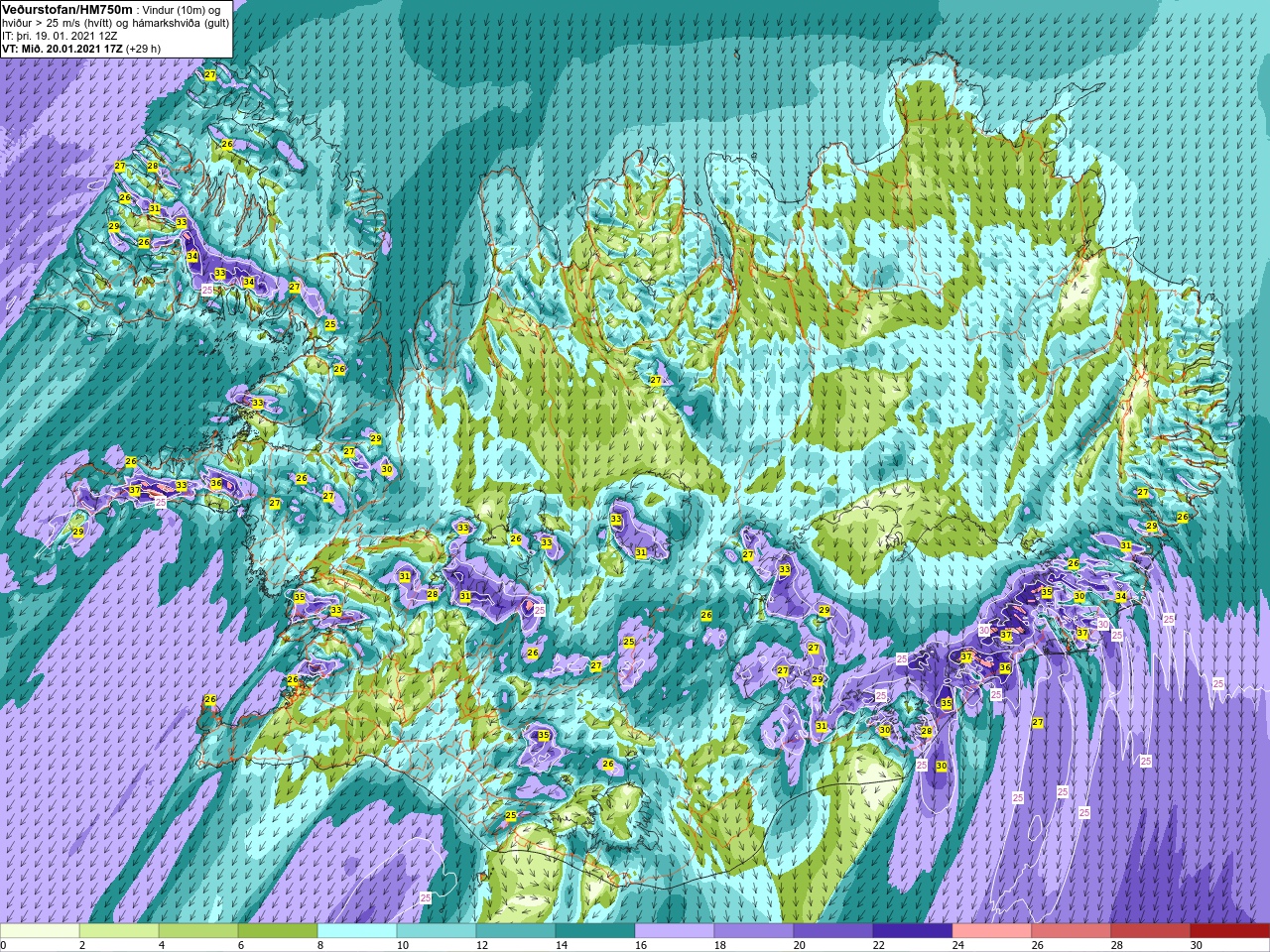The width and height of the screenshot is (1270, 952).
Task: Select the "28" tick label on legend scale
Action: click(x=1117, y=946)
